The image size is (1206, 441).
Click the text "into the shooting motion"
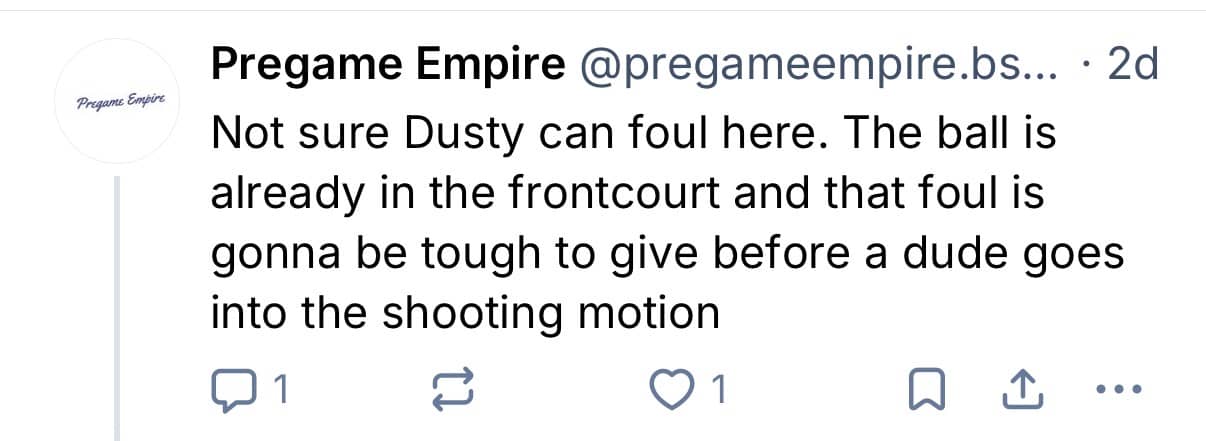[x=465, y=312]
